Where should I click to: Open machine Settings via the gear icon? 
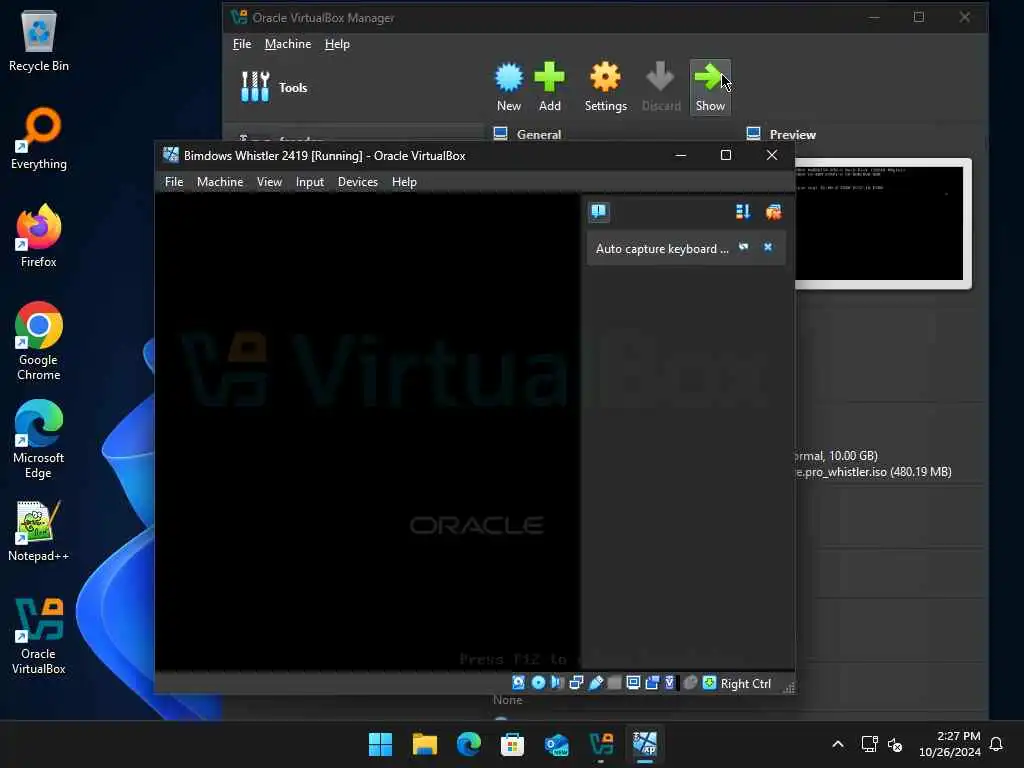click(x=605, y=87)
